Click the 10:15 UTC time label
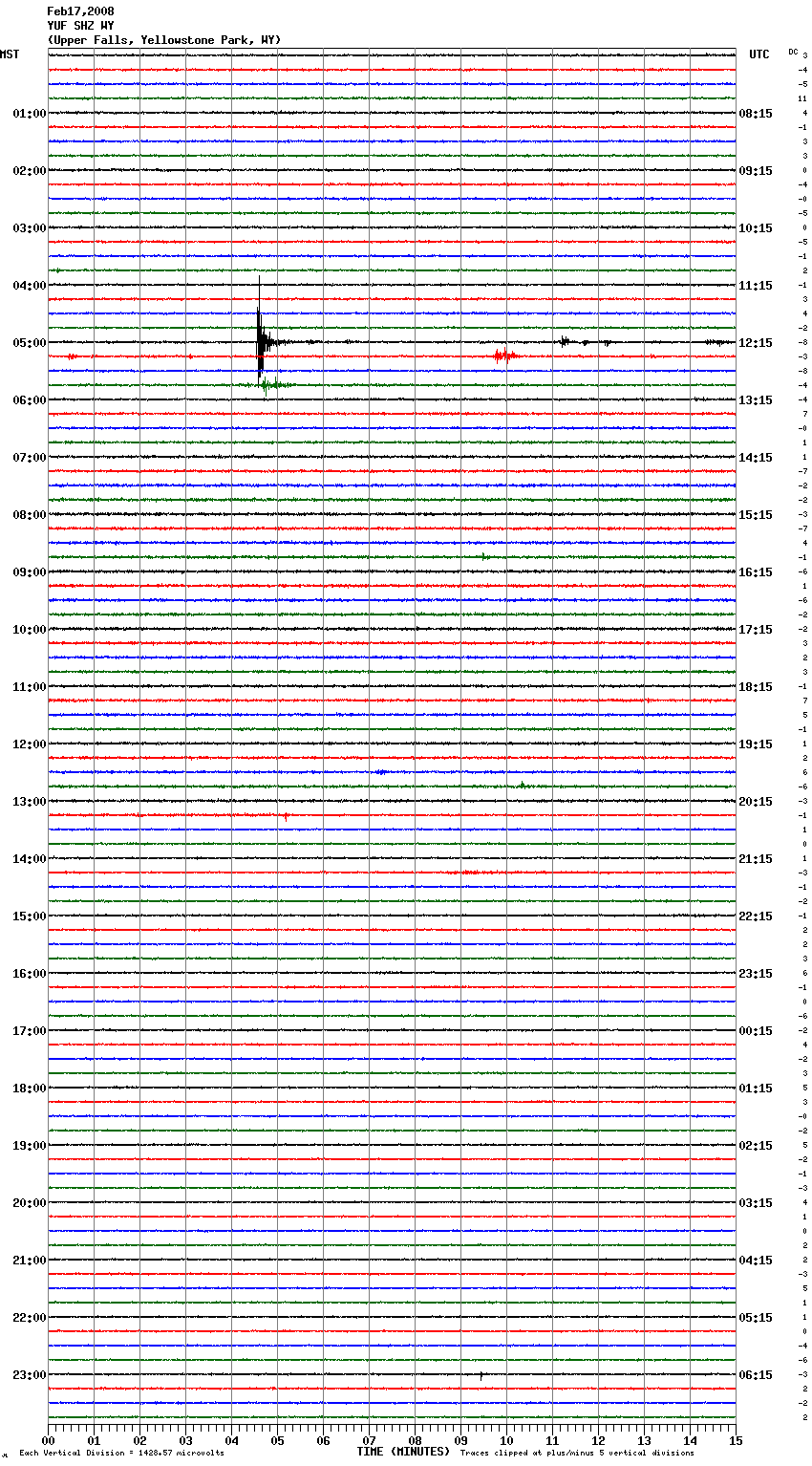This screenshot has width=812, height=1466. click(756, 228)
